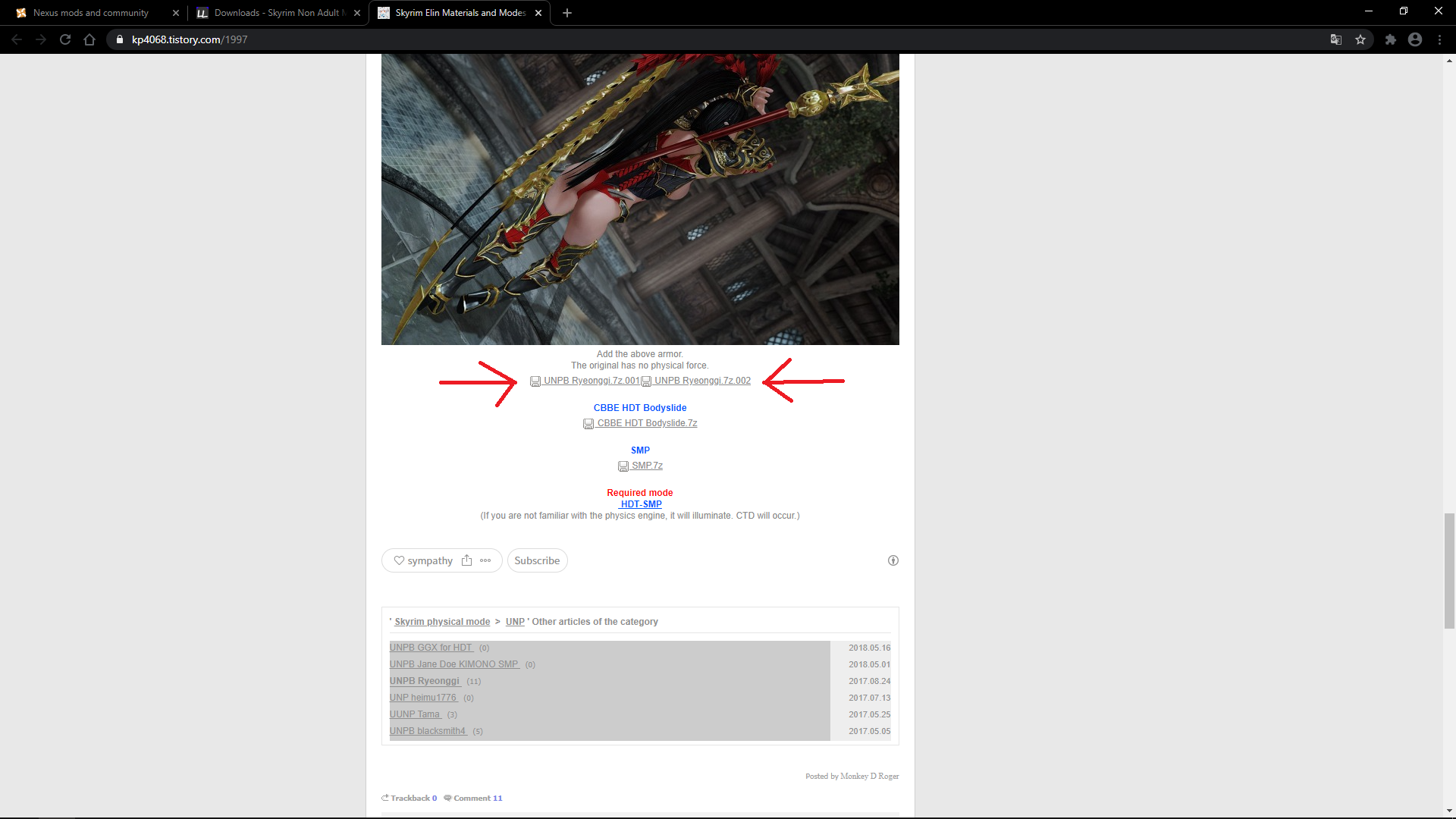1456x819 pixels.
Task: Go forward in browser history
Action: point(41,39)
